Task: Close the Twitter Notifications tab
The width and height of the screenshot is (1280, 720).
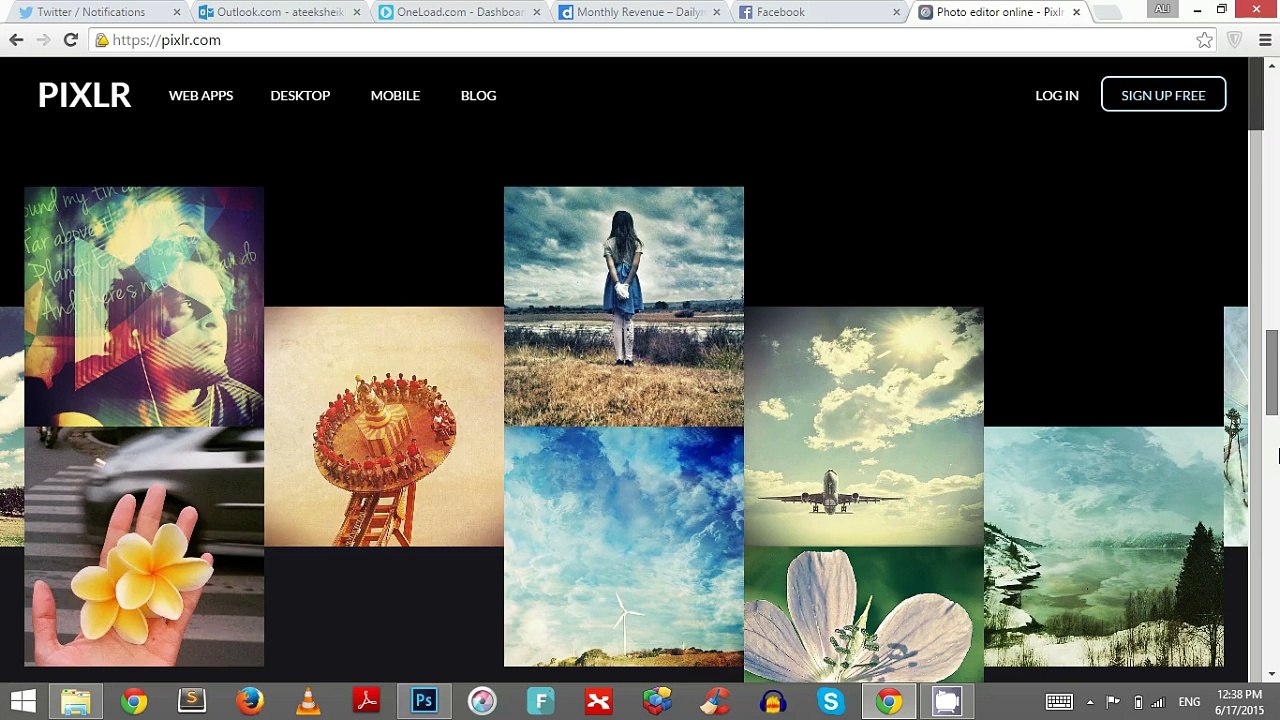Action: tap(177, 12)
